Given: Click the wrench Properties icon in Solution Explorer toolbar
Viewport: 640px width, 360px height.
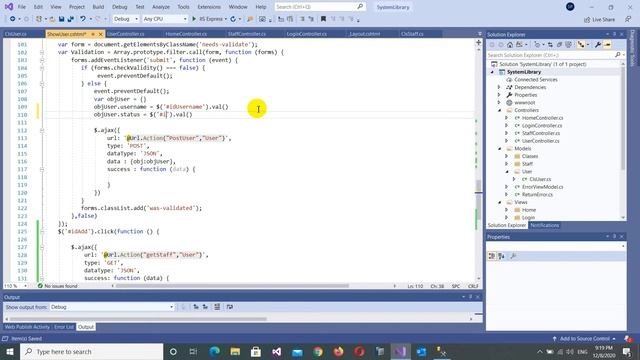Looking at the screenshot, I should [598, 44].
